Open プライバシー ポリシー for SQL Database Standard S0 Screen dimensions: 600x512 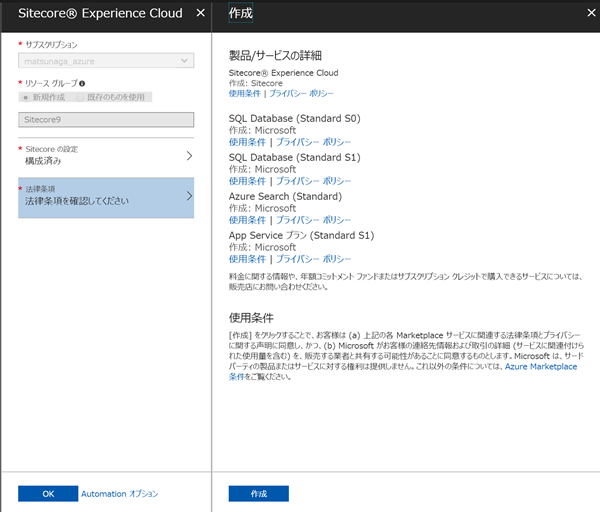click(x=313, y=142)
